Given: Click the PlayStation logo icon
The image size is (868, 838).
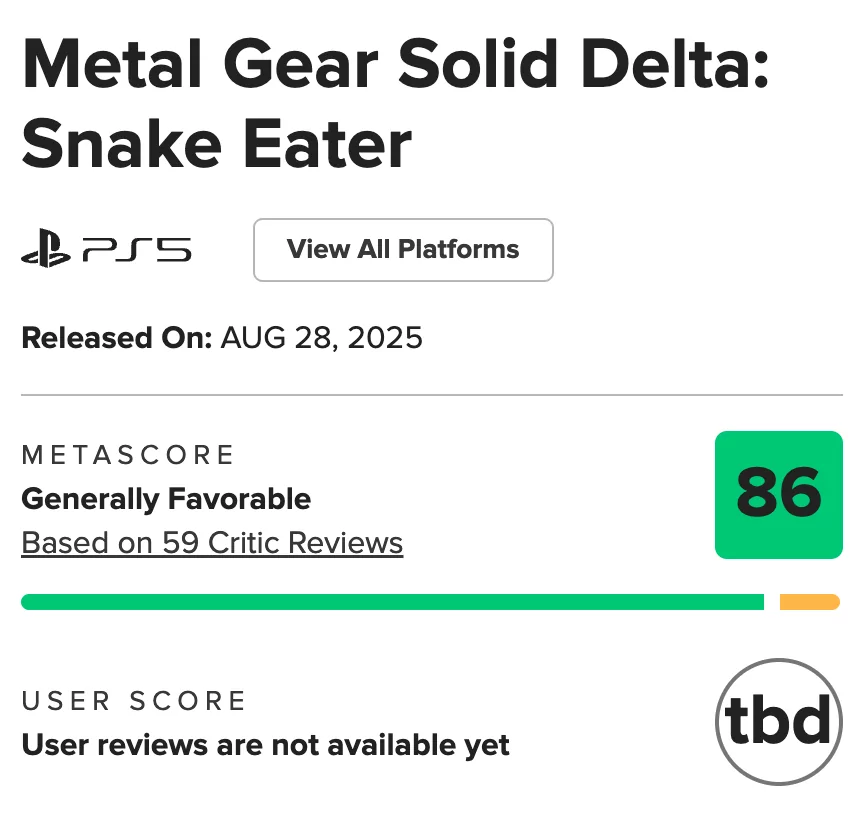Looking at the screenshot, I should 45,249.
